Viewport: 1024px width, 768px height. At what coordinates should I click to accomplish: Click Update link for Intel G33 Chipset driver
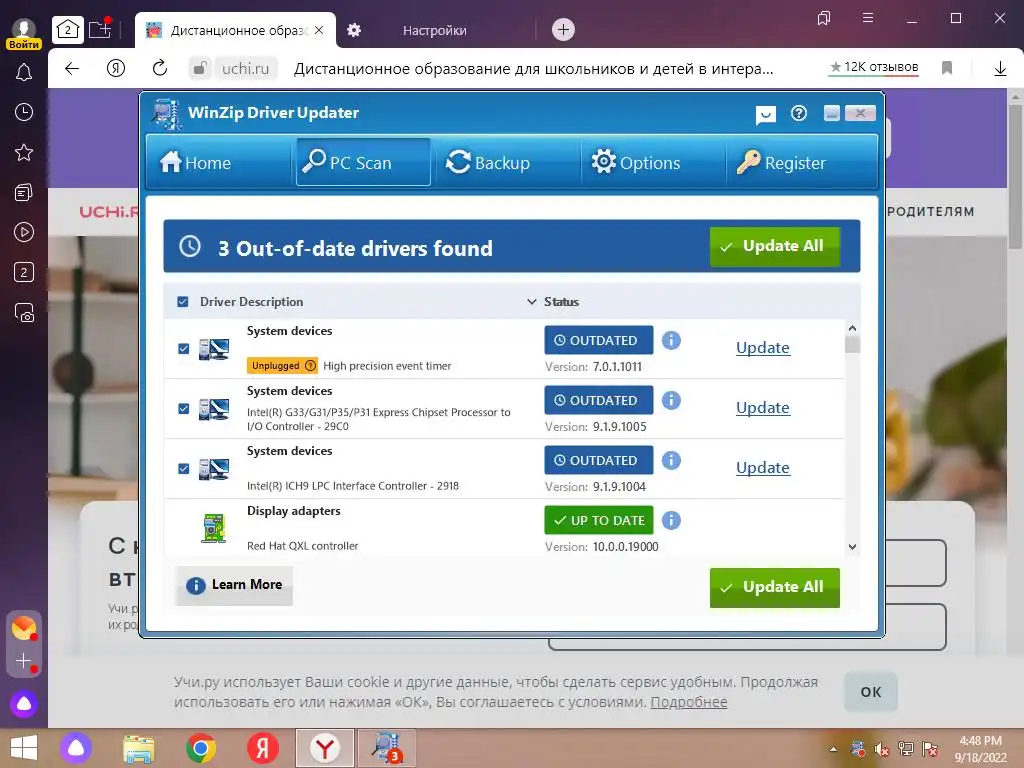pyautogui.click(x=763, y=408)
